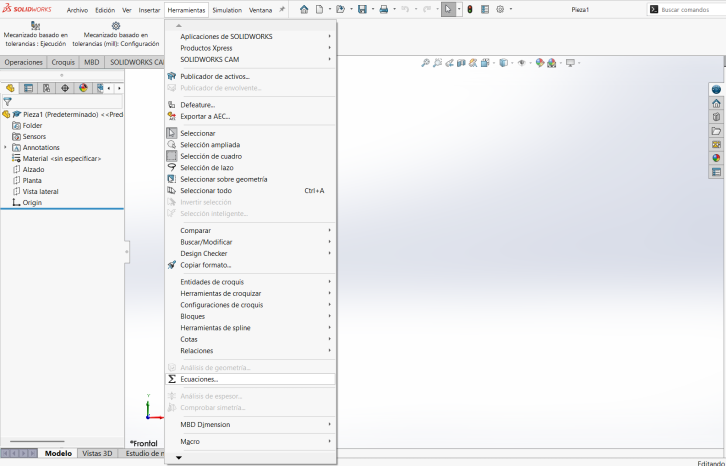This screenshot has width=726, height=466.
Task: Click the Defeature menu item
Action: click(x=250, y=105)
